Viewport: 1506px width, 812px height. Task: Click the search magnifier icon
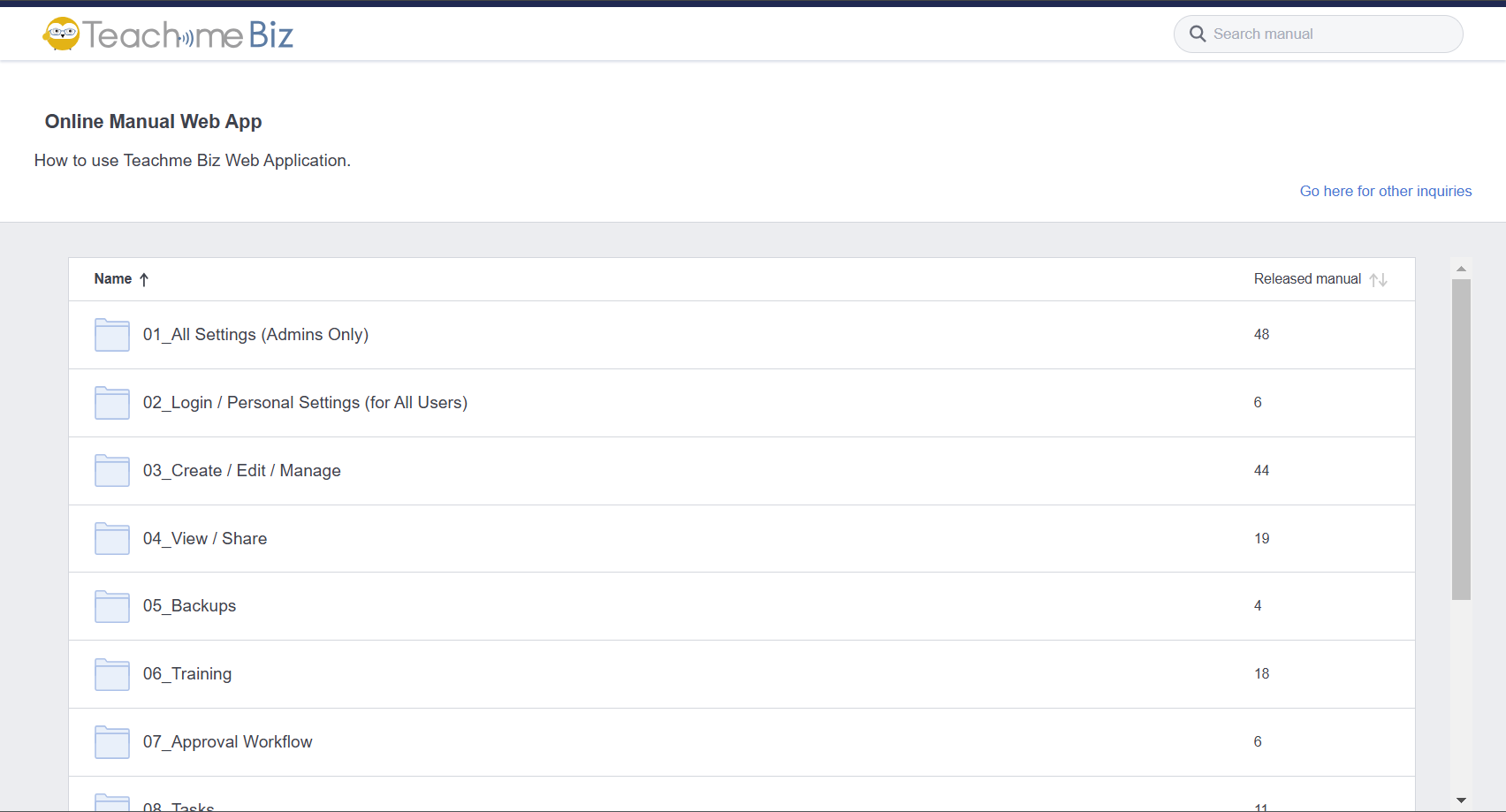click(1198, 34)
